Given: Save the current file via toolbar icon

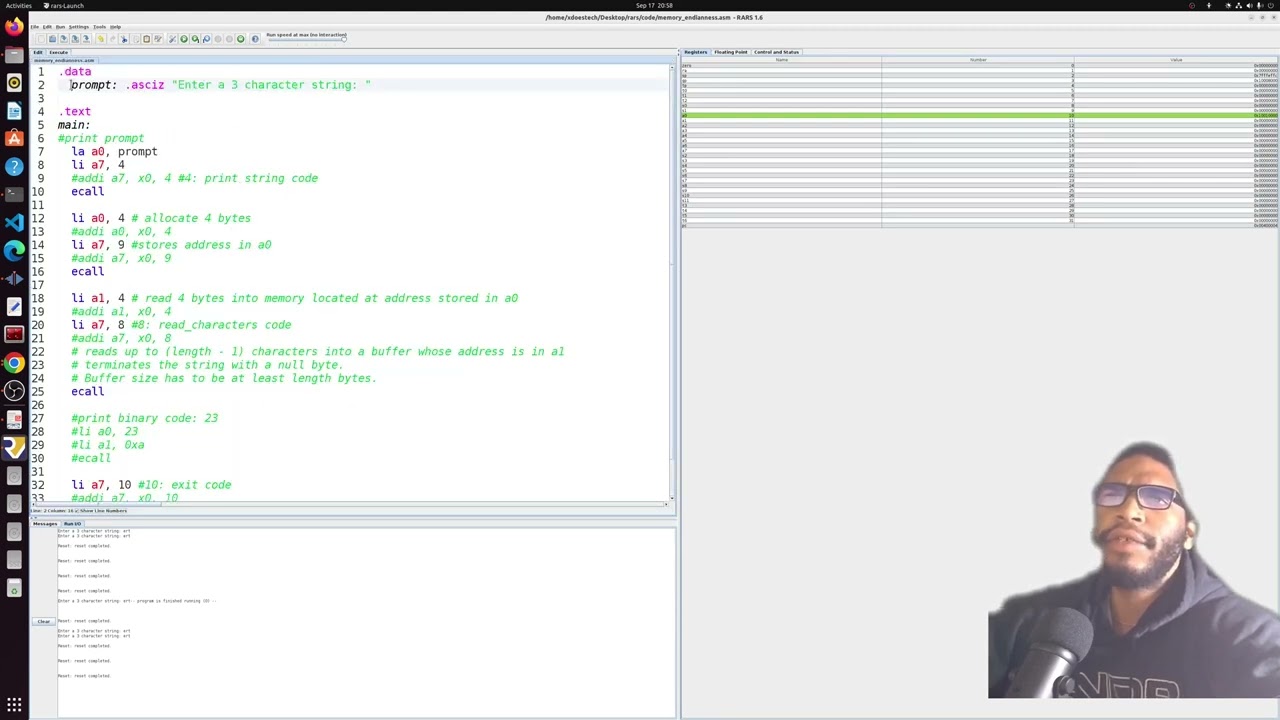Looking at the screenshot, I should pyautogui.click(x=63, y=39).
